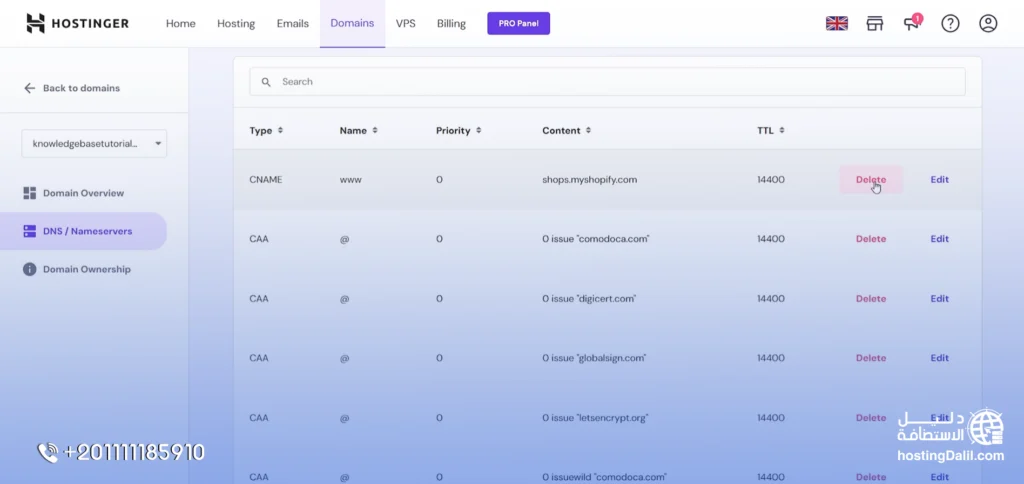Open the announcements megaphone icon
This screenshot has height=484, width=1024.
(912, 23)
